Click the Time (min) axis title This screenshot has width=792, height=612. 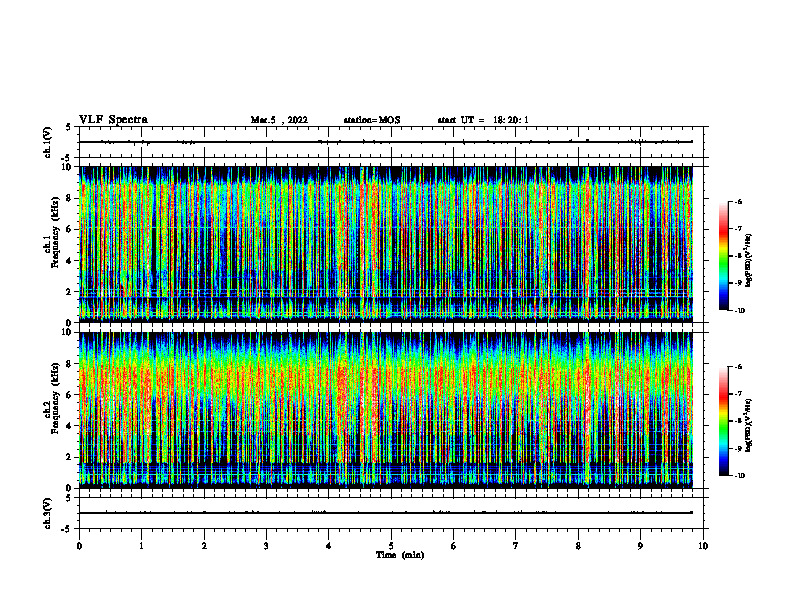pos(400,555)
